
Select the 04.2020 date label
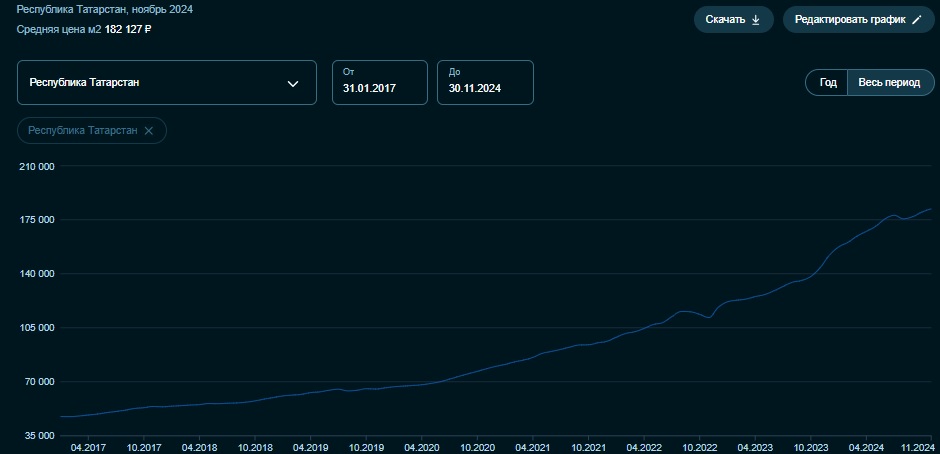(x=421, y=447)
